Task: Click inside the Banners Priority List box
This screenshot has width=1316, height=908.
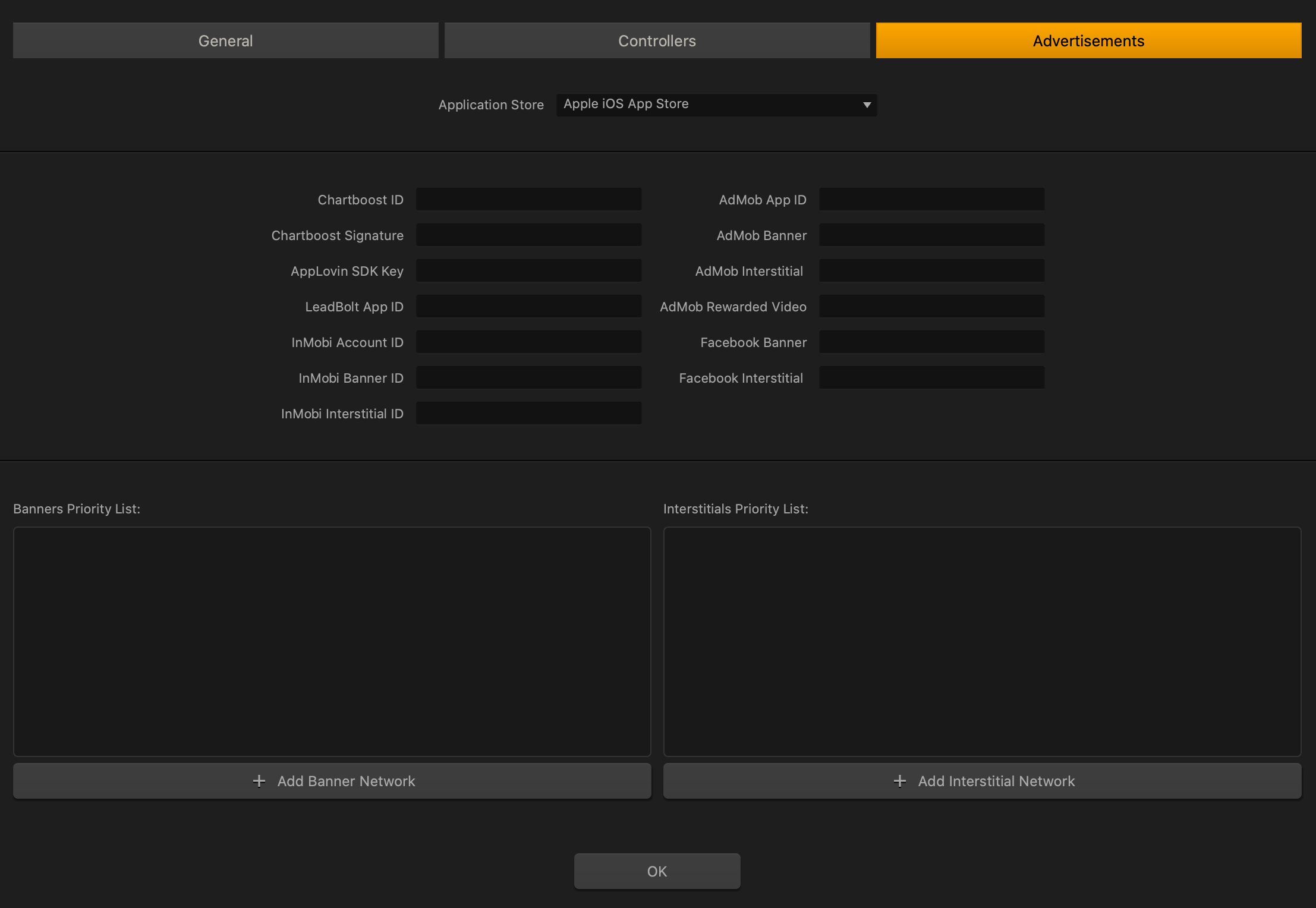Action: click(332, 641)
